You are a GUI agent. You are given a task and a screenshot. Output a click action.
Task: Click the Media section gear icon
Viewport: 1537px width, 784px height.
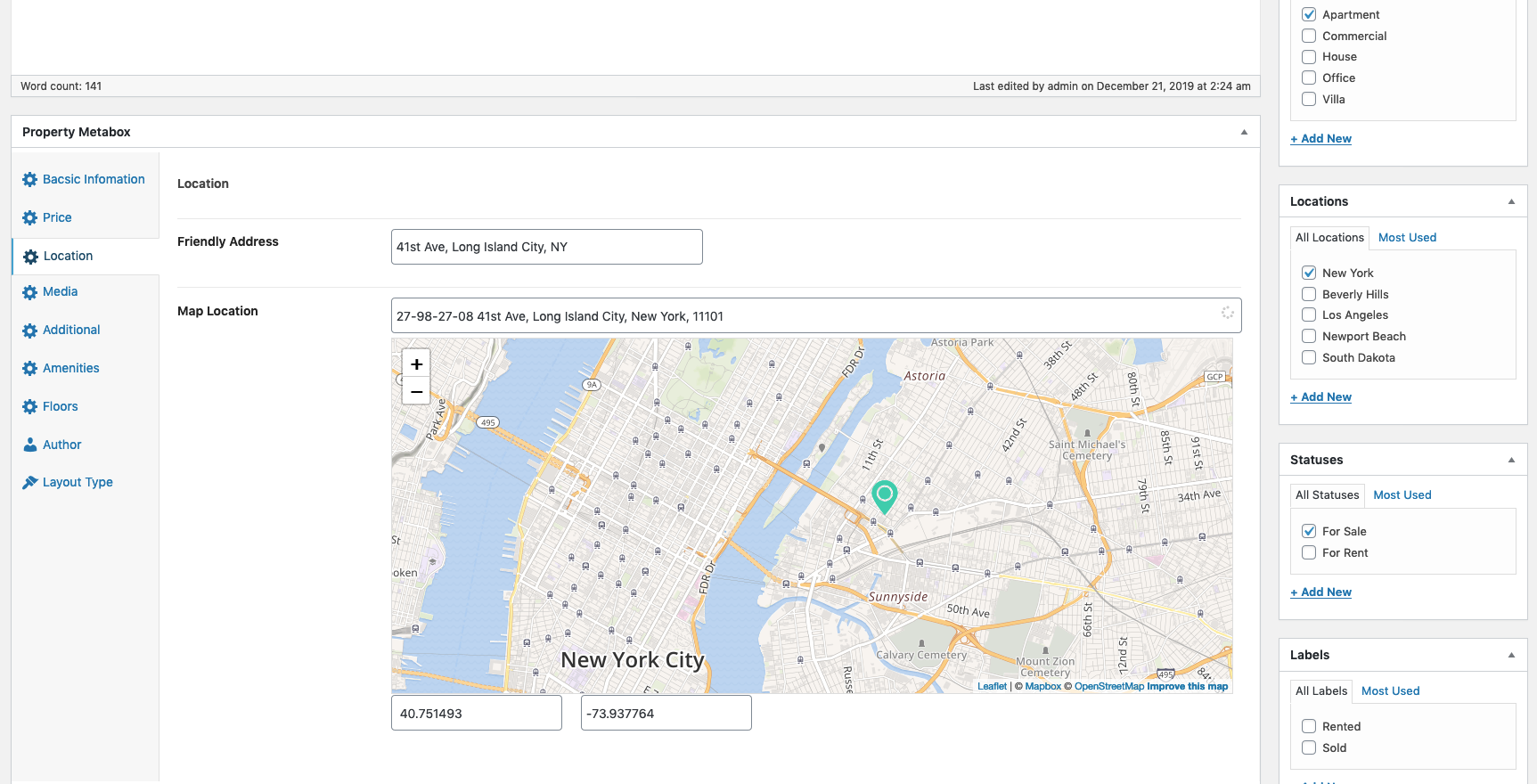tap(30, 292)
